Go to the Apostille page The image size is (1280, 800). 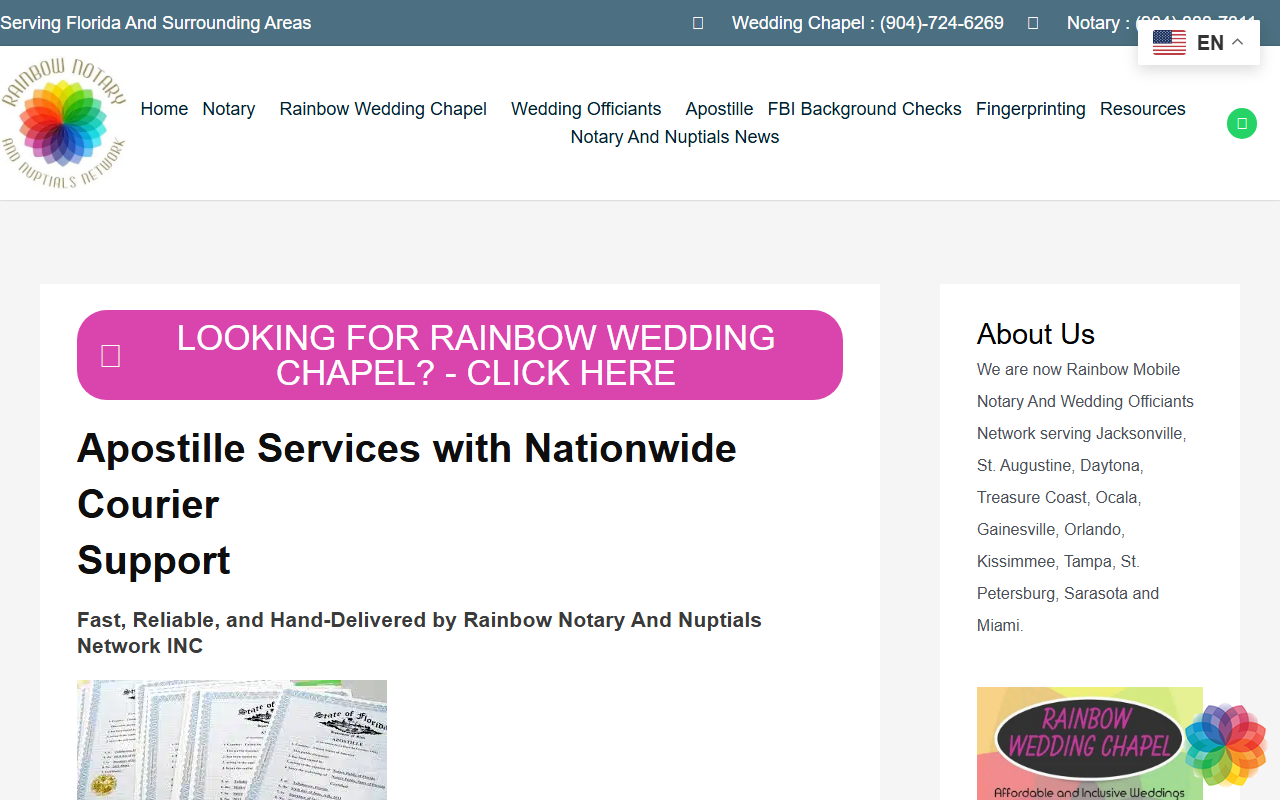tap(719, 109)
